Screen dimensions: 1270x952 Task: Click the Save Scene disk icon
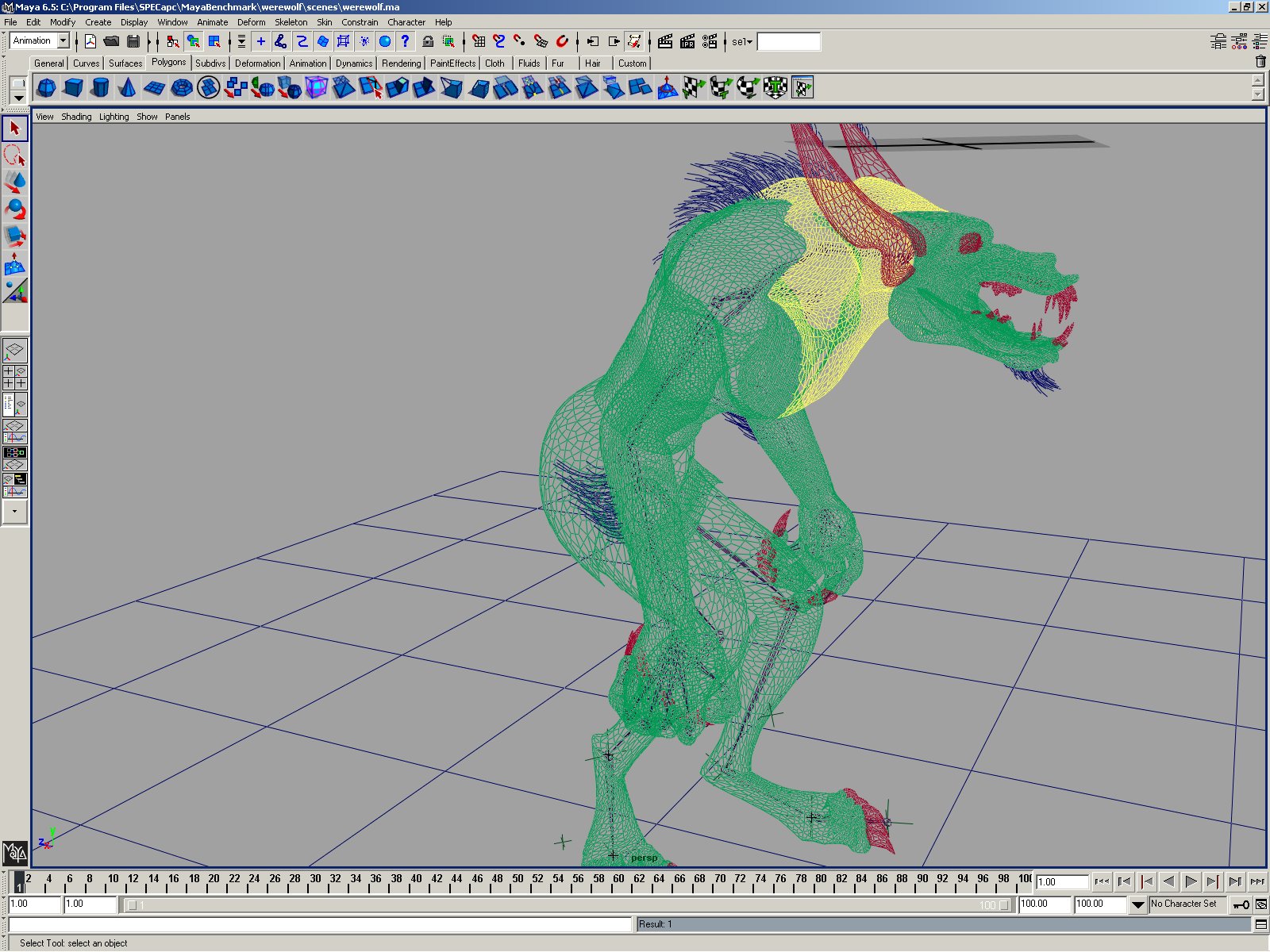[133, 41]
